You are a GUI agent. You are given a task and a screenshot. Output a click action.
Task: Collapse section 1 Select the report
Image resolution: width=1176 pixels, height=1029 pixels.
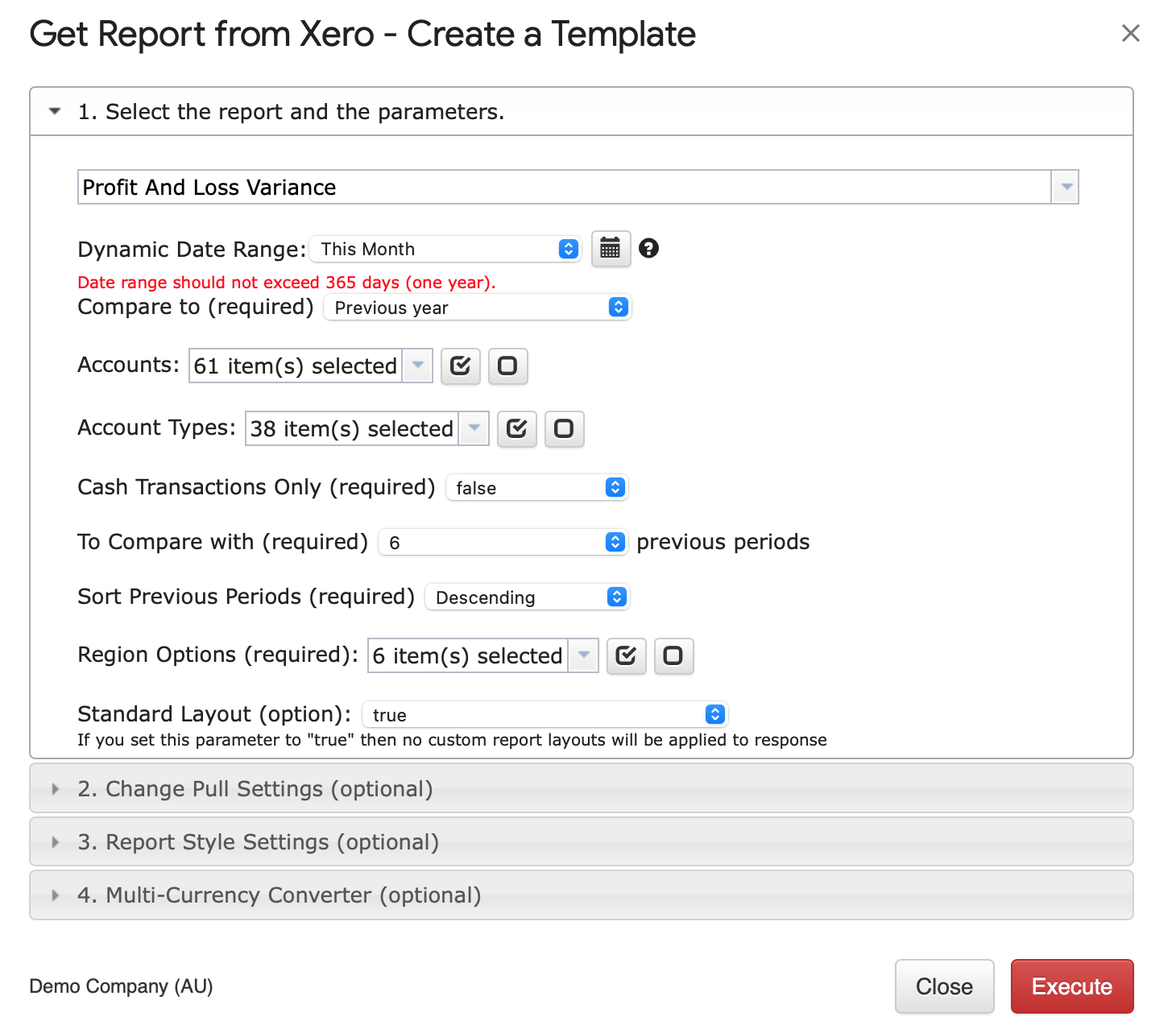[x=582, y=112]
